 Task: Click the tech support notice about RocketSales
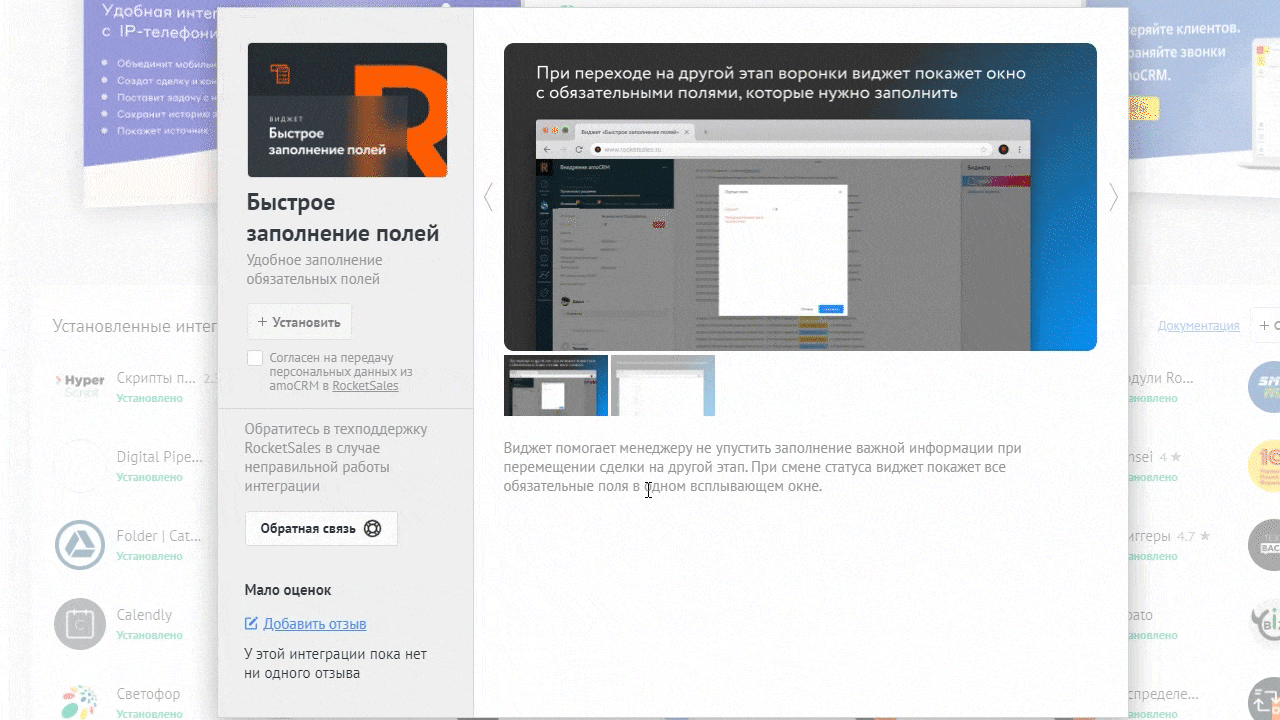[336, 457]
